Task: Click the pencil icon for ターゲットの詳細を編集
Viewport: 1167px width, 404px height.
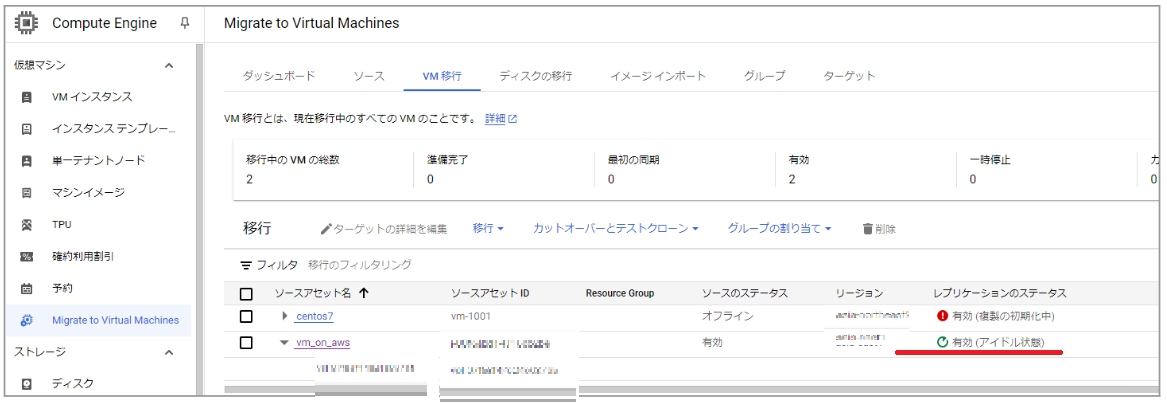Action: [x=325, y=228]
